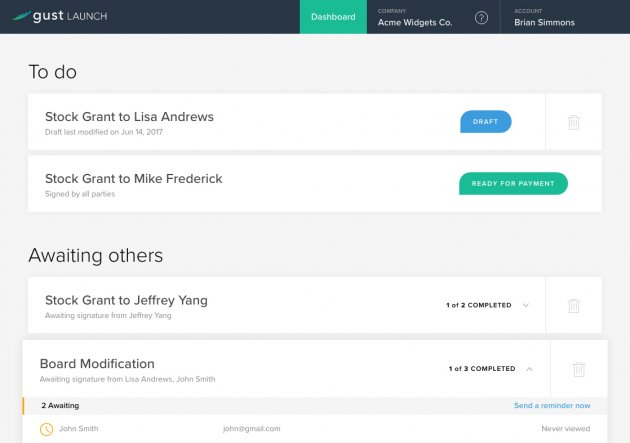Open the Acme Widgets Co. company menu
This screenshot has width=630, height=443.
(x=415, y=17)
